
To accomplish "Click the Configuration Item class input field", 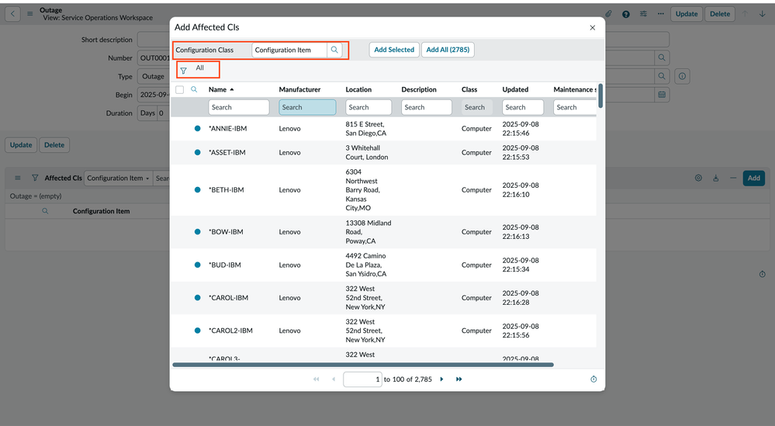I will (290, 50).
